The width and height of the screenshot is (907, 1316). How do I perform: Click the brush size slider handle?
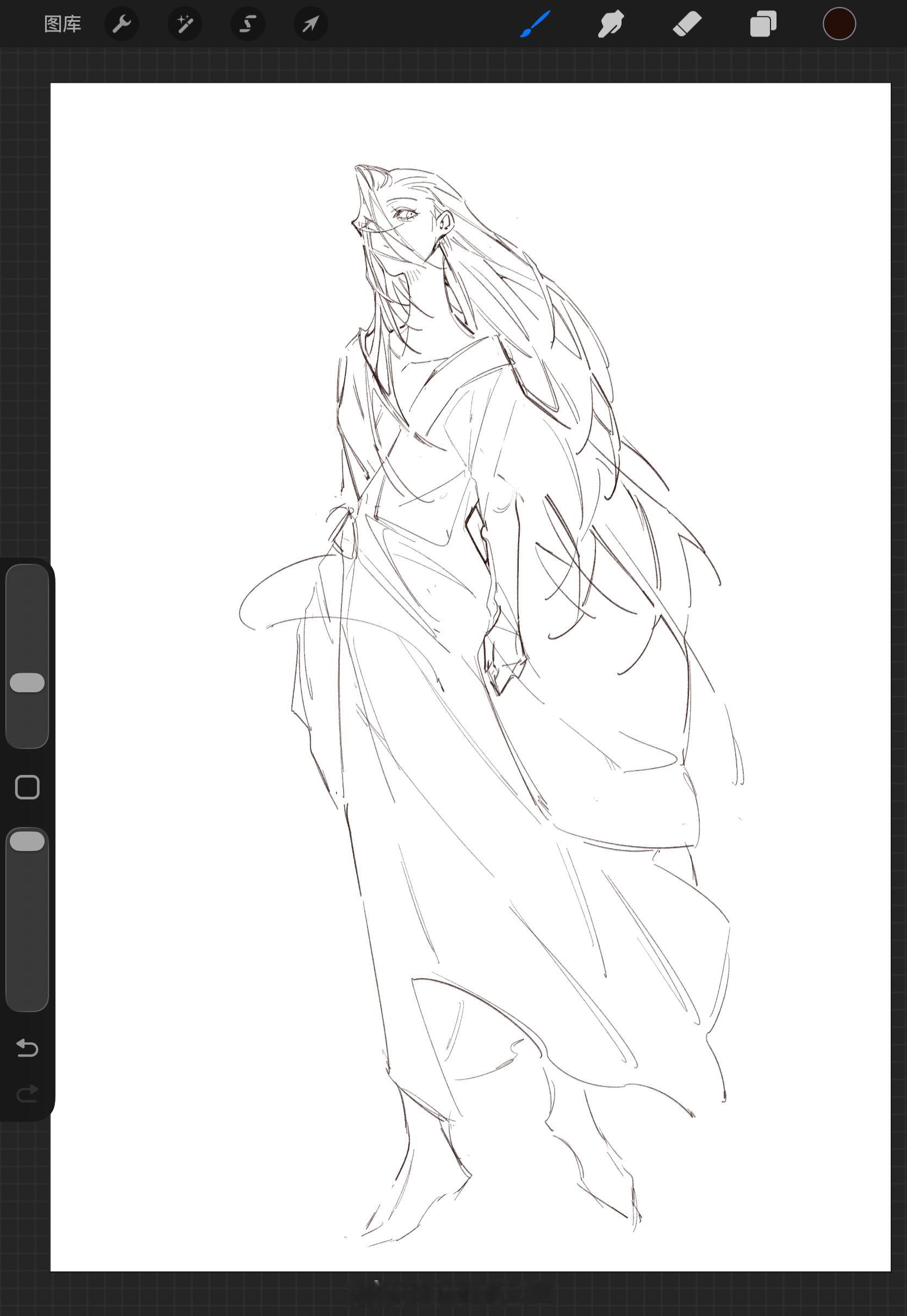click(x=27, y=682)
